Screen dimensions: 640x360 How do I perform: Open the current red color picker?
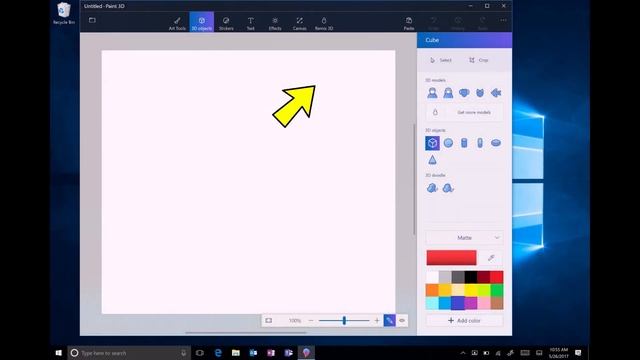pos(451,258)
